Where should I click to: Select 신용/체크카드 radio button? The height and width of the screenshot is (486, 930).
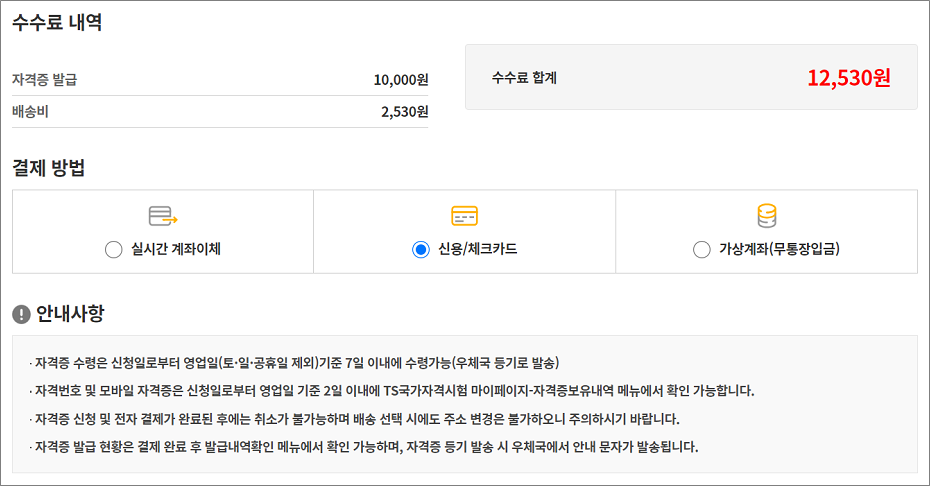click(x=421, y=250)
